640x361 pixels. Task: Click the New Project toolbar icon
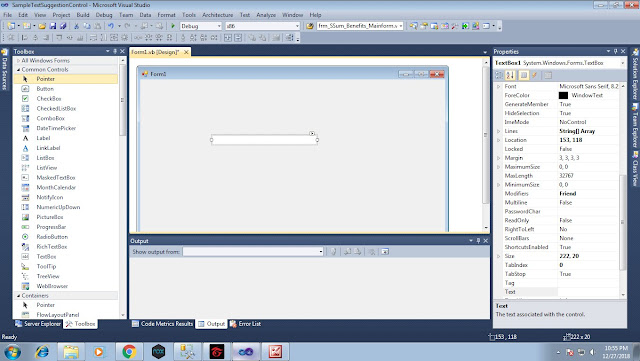click(x=11, y=26)
